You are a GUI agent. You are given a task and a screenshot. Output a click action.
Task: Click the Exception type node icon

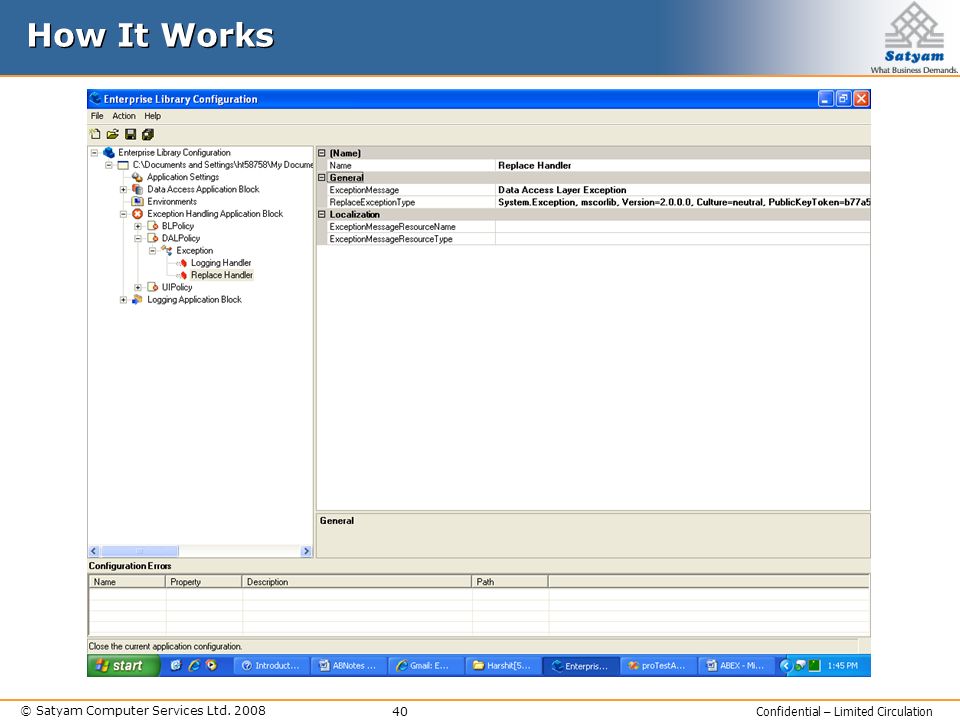167,250
